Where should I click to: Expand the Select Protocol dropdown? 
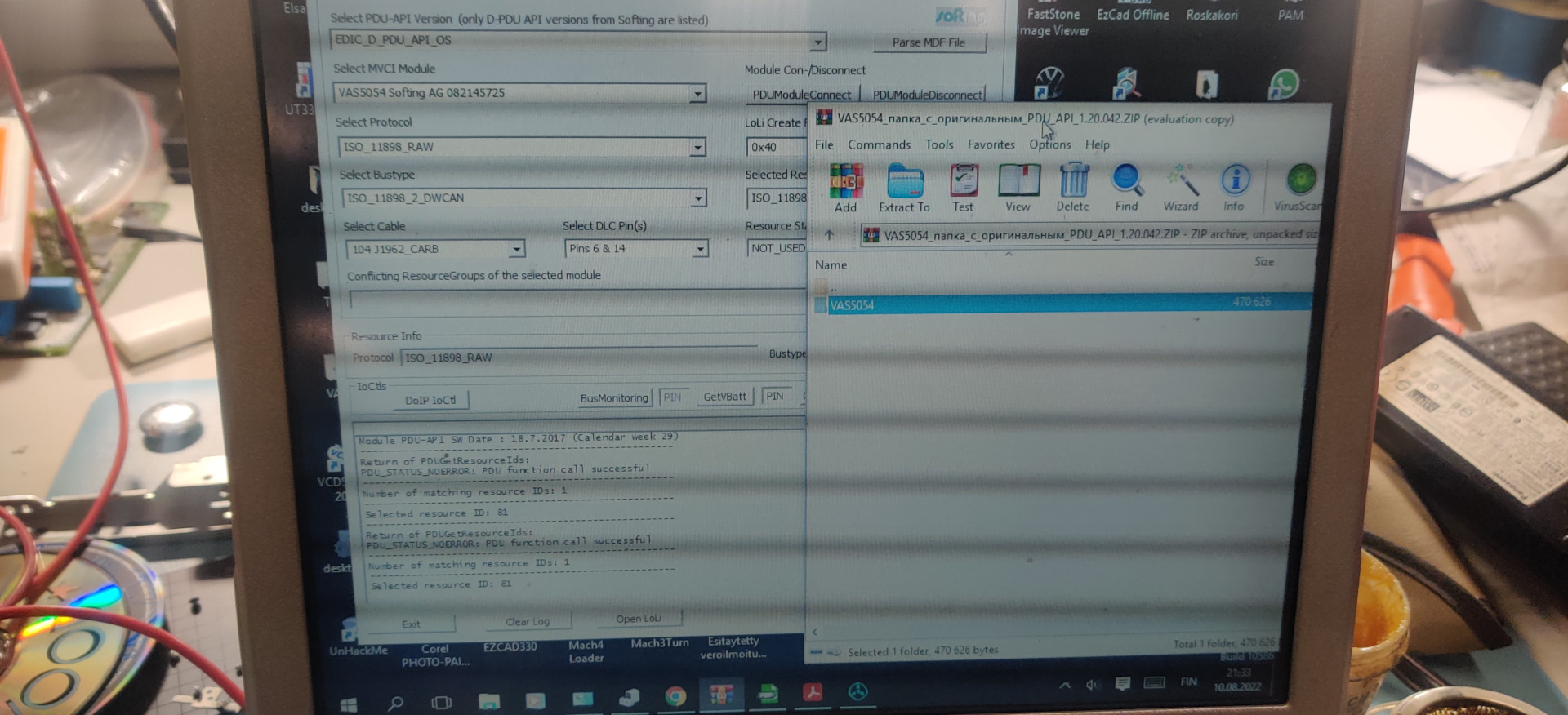(697, 148)
